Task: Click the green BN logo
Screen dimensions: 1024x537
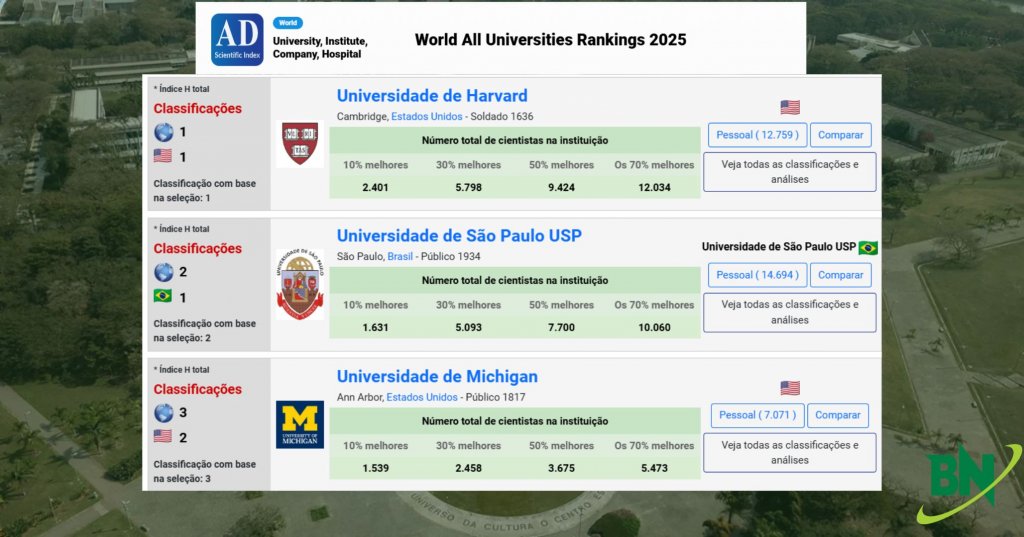Action: point(968,483)
